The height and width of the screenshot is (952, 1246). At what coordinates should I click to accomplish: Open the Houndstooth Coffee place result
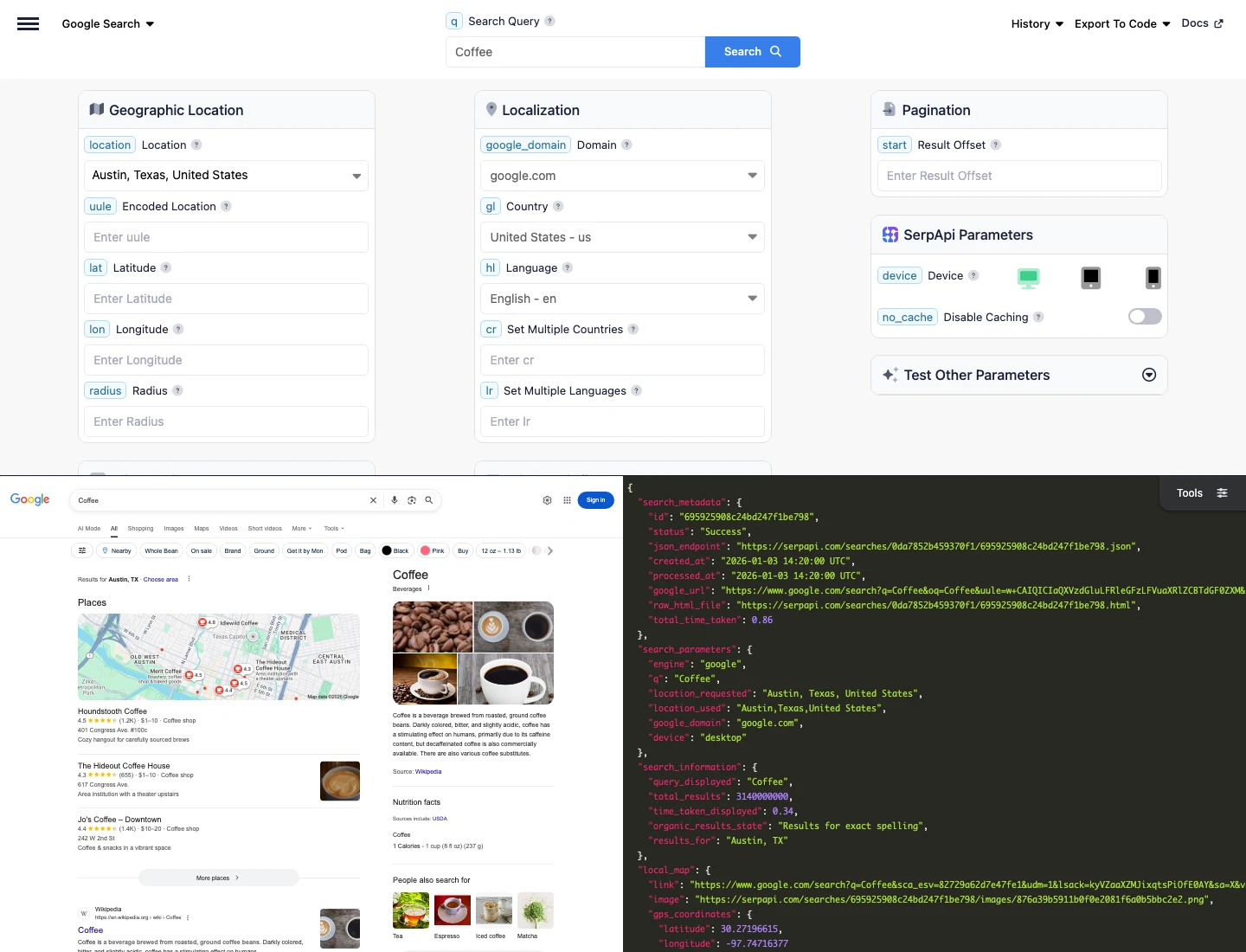112,711
